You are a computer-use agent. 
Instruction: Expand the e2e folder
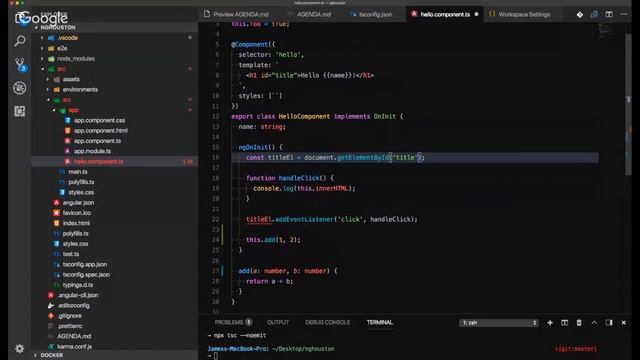pos(62,48)
